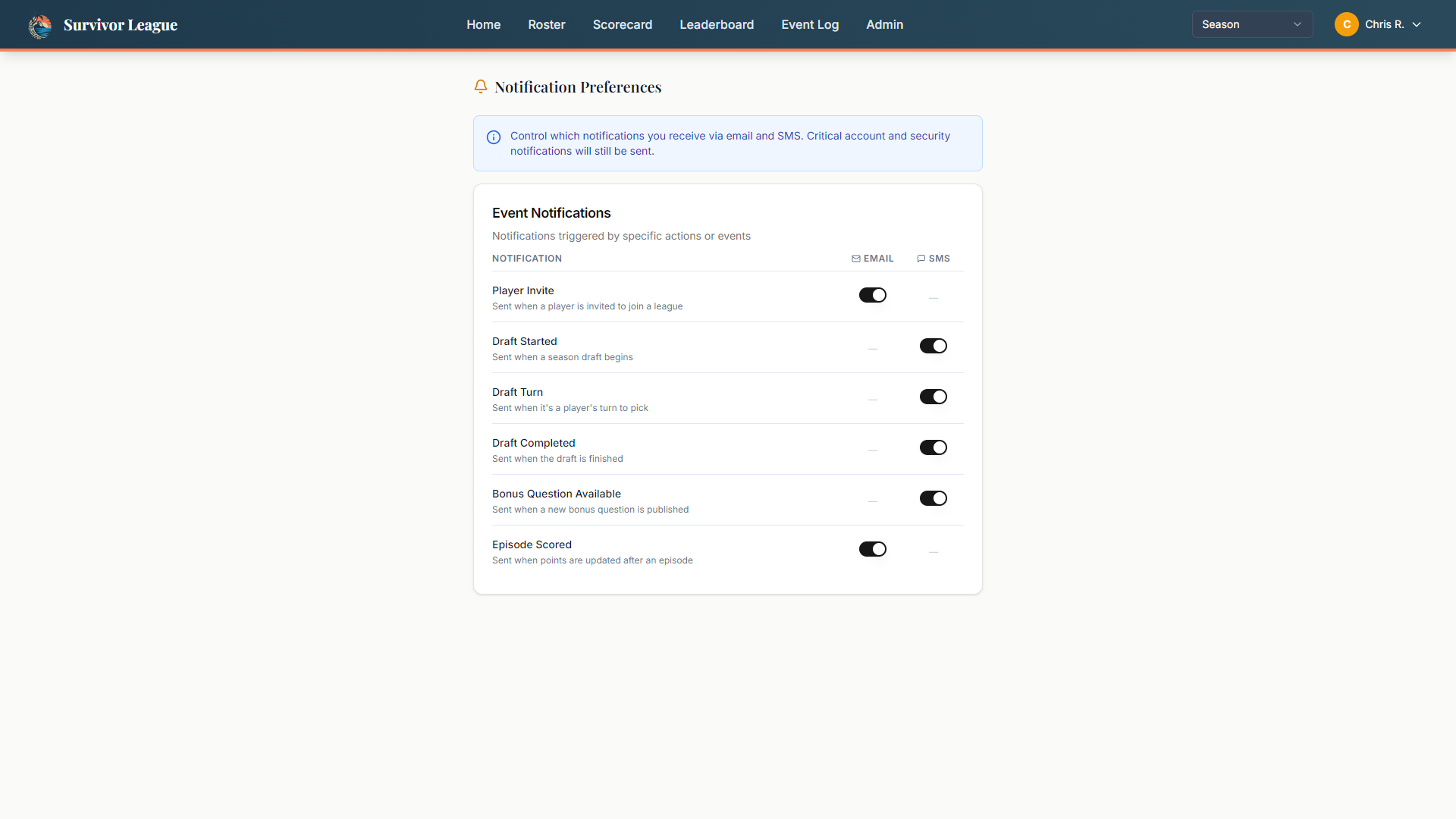Toggle Draft Completed SMS notification

(x=934, y=447)
